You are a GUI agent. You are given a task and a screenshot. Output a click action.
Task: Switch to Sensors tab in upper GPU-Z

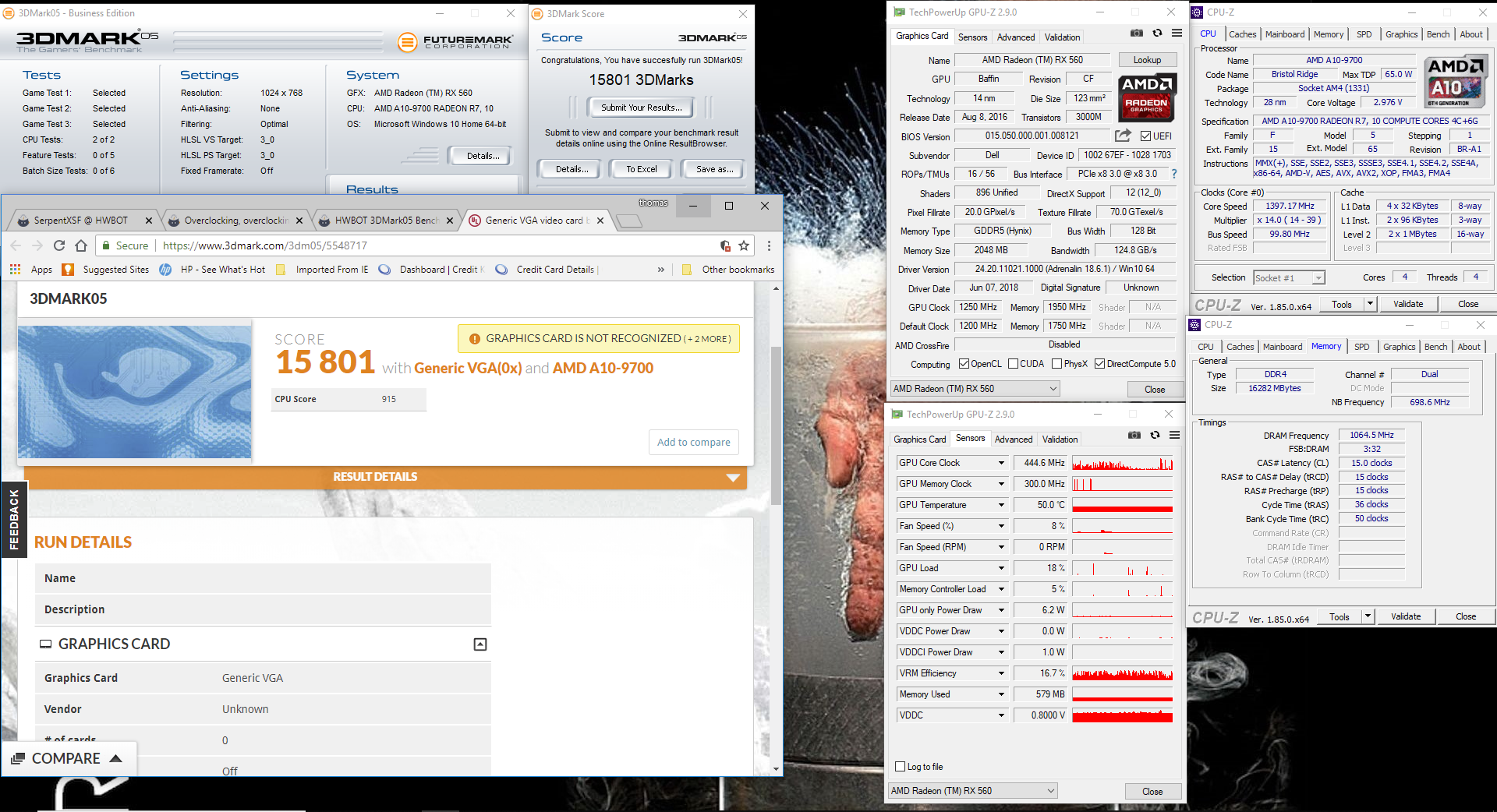click(972, 37)
